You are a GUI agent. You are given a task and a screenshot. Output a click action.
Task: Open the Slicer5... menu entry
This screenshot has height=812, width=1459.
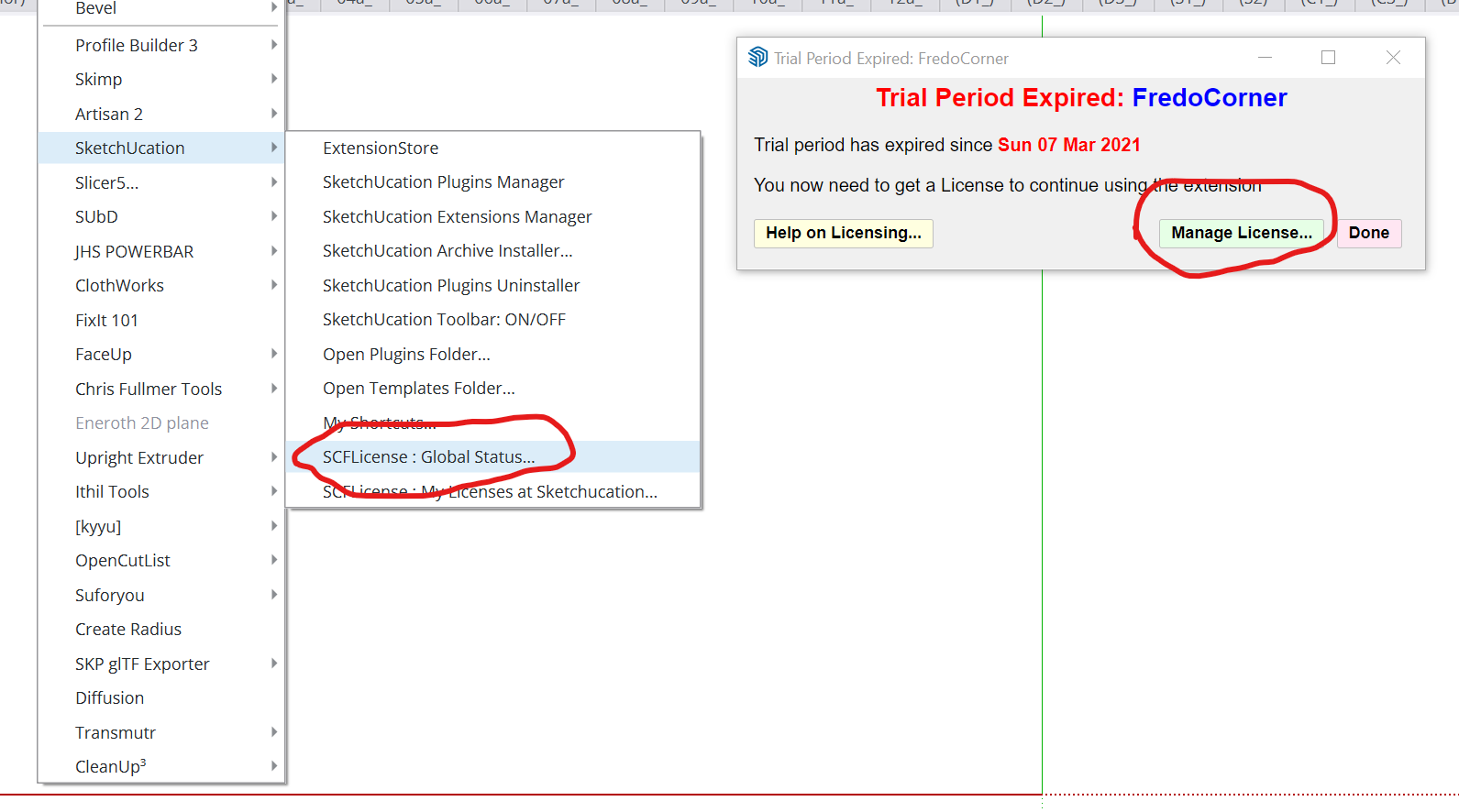coord(161,182)
